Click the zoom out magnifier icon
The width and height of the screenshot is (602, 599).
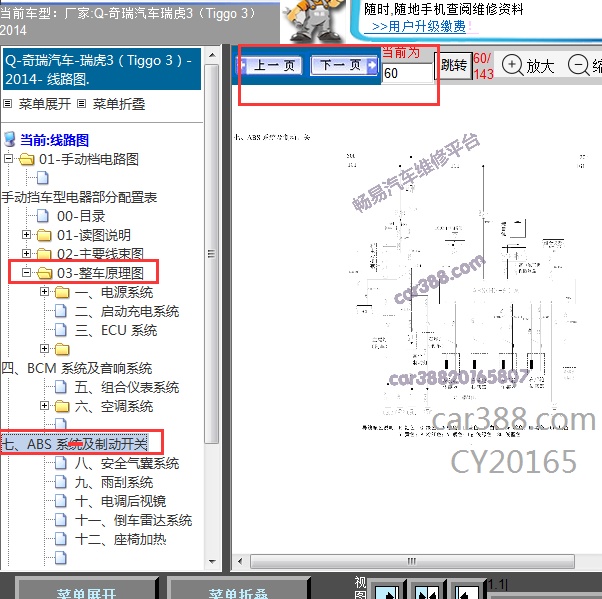[x=578, y=65]
